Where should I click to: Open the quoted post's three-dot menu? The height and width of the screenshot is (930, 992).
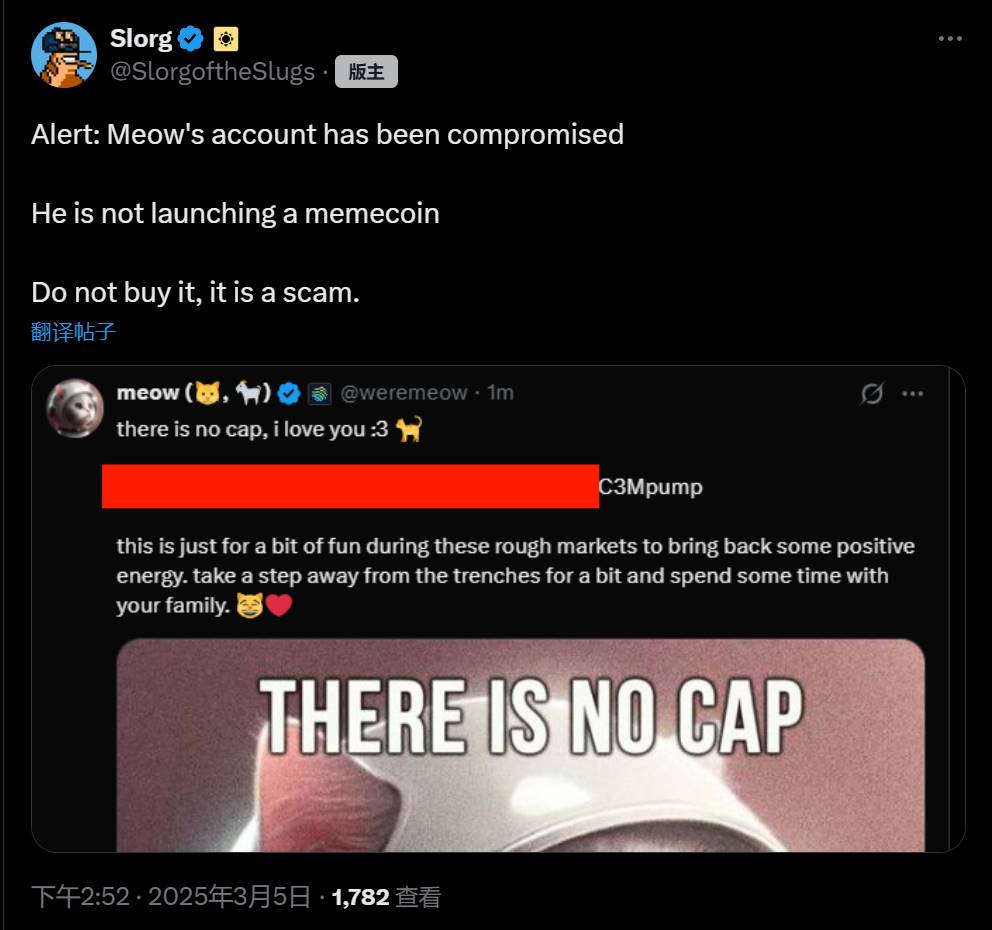tap(912, 394)
